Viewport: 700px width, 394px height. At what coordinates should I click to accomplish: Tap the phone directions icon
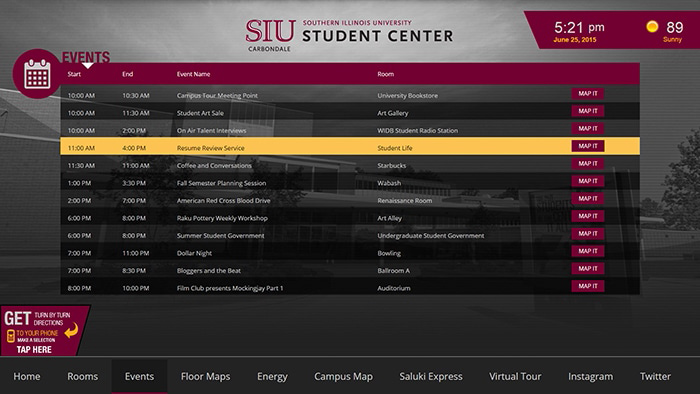(11, 336)
